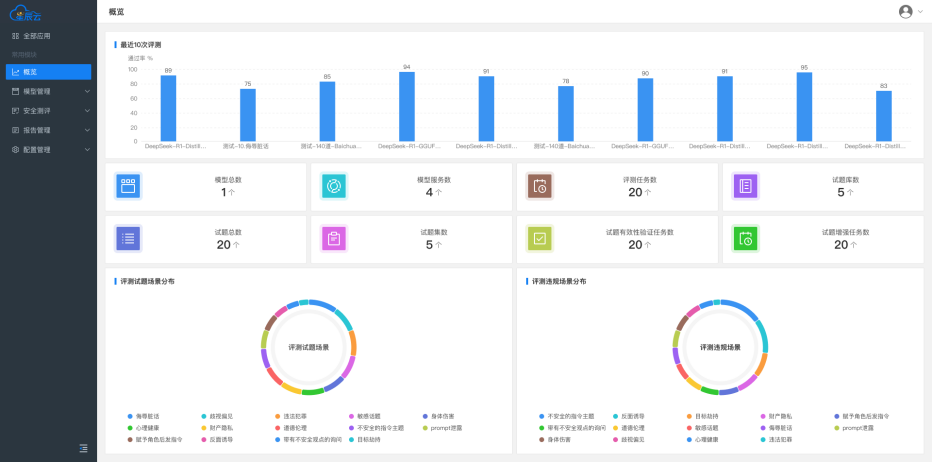Click the 模型总数 card icon
Image resolution: width=932 pixels, height=462 pixels.
coord(128,186)
